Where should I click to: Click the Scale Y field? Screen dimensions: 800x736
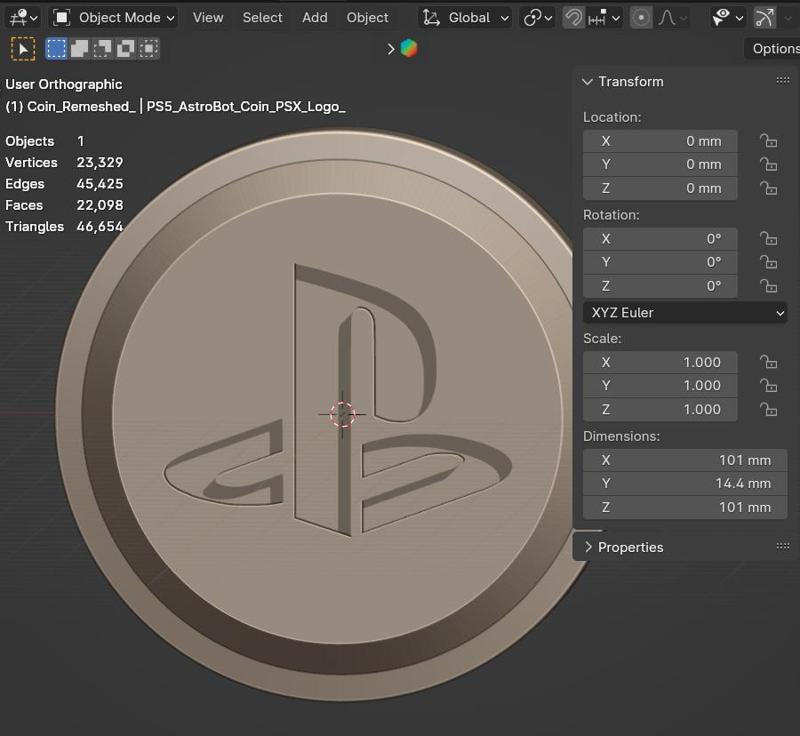[660, 386]
